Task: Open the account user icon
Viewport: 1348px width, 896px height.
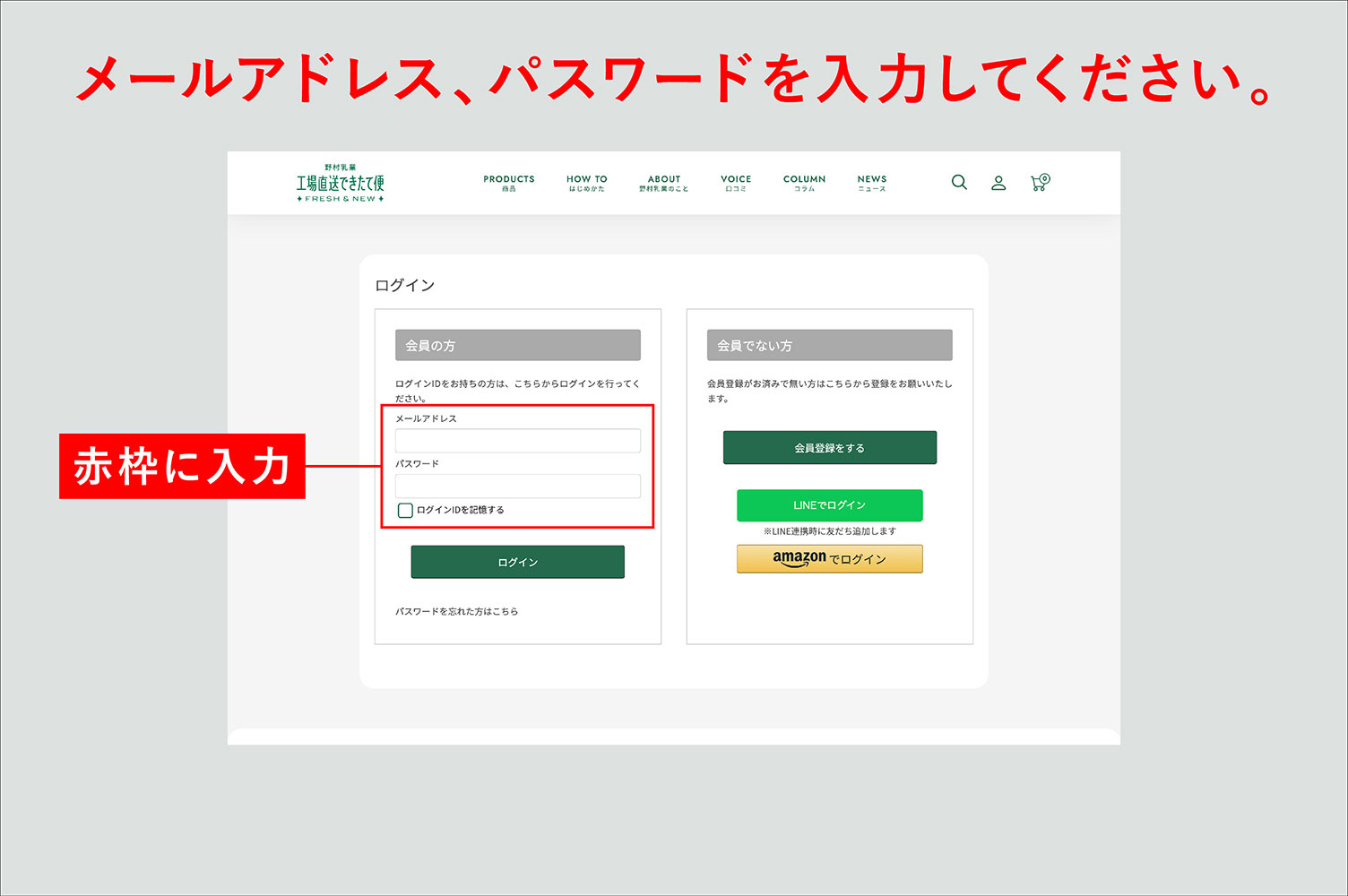Action: pos(998,183)
